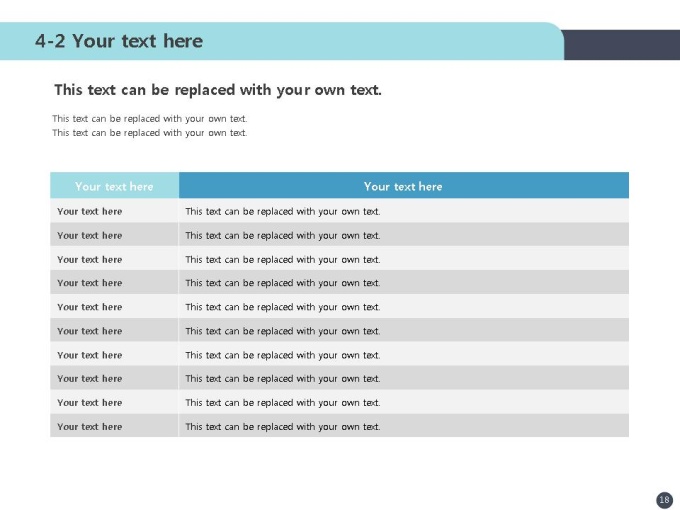Select 'Your text here' in last table row
This screenshot has width=680, height=510.
[x=89, y=427]
